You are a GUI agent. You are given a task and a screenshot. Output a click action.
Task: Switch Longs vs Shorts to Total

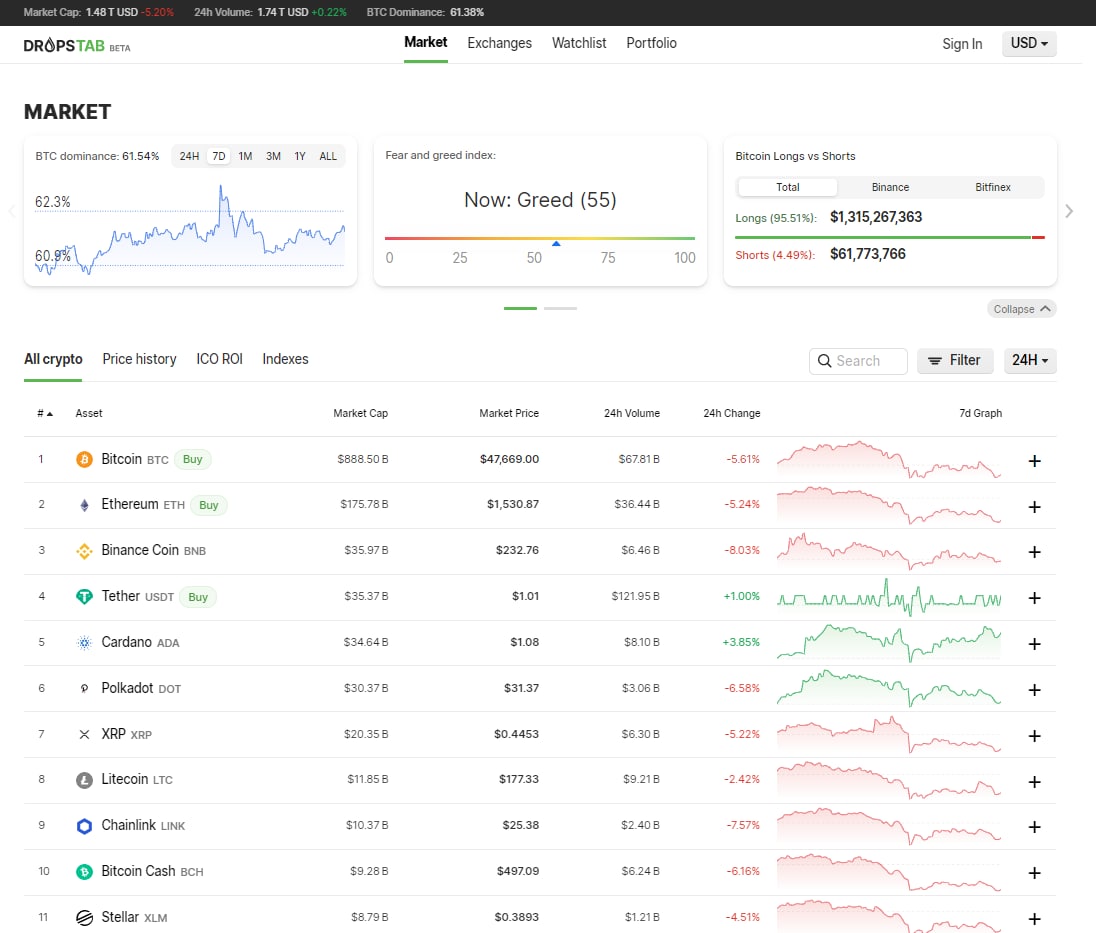tap(788, 187)
